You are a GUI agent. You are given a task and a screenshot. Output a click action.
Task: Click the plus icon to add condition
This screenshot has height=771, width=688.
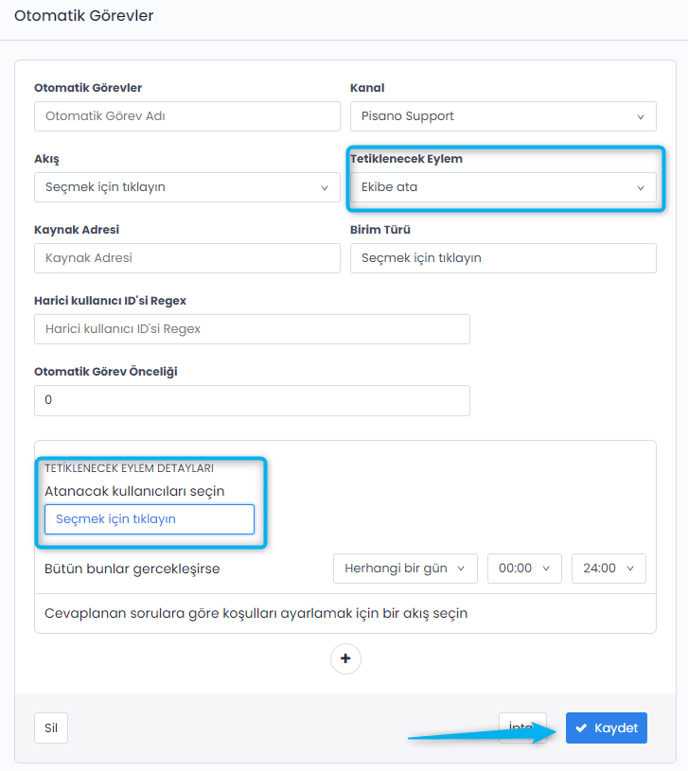coord(346,659)
